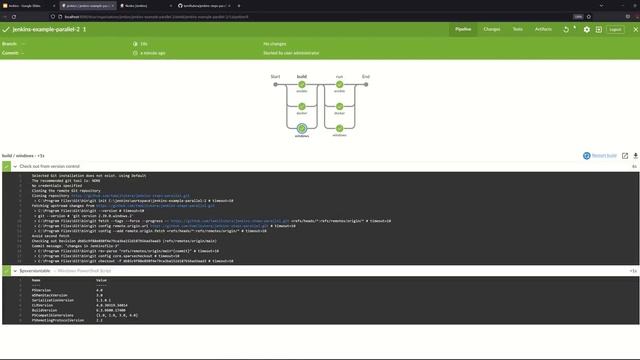Click the 100% zoom indicator in address bar
Image resolution: width=640 pixels, height=360 pixels.
578,17
